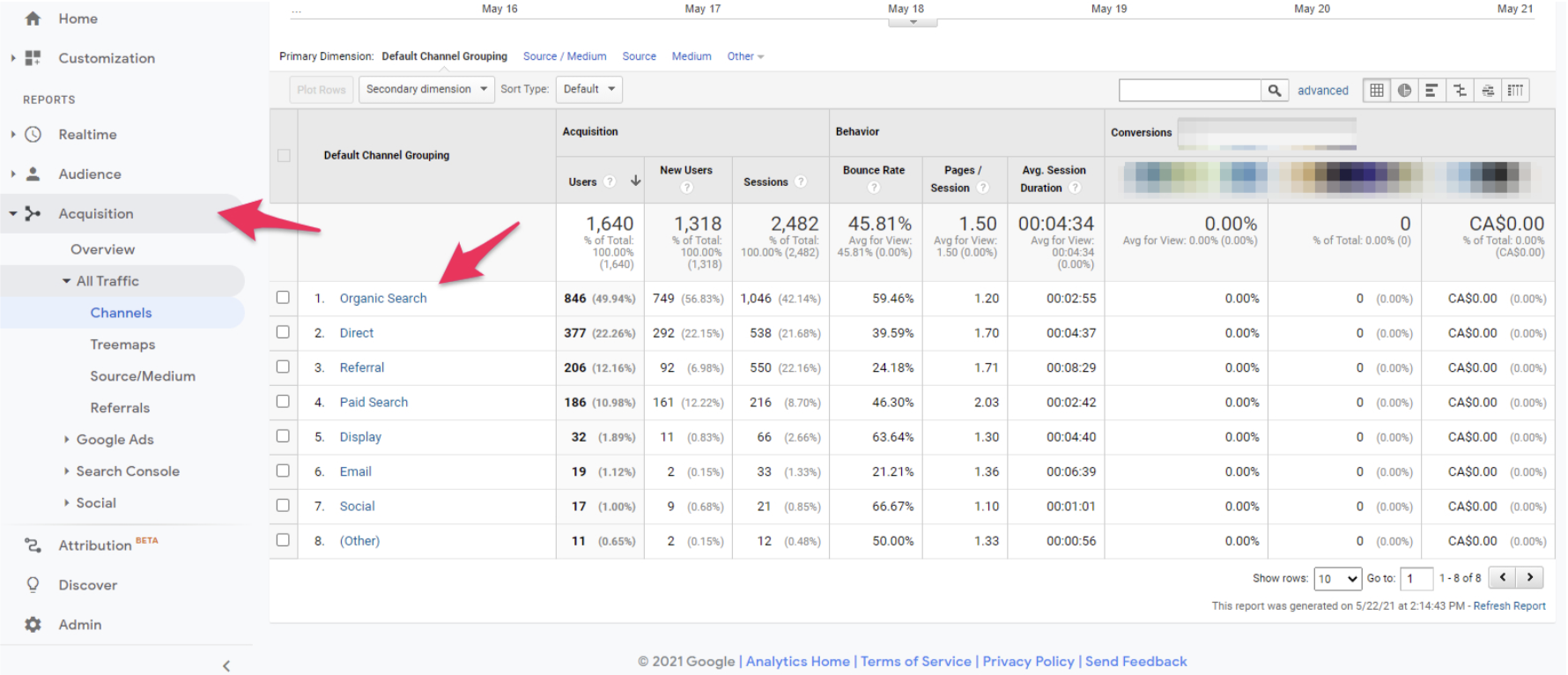Tick the Referral row checkbox

(283, 367)
